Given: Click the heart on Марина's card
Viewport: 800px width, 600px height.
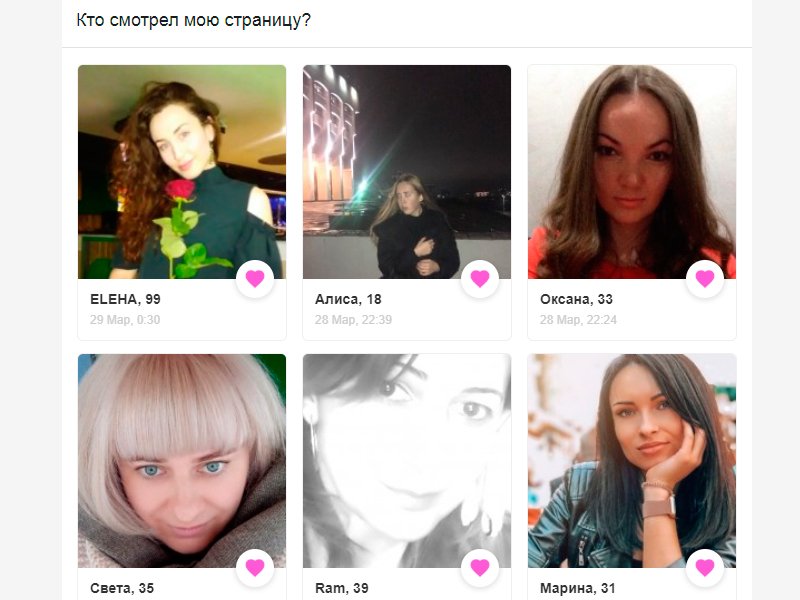Looking at the screenshot, I should point(705,567).
